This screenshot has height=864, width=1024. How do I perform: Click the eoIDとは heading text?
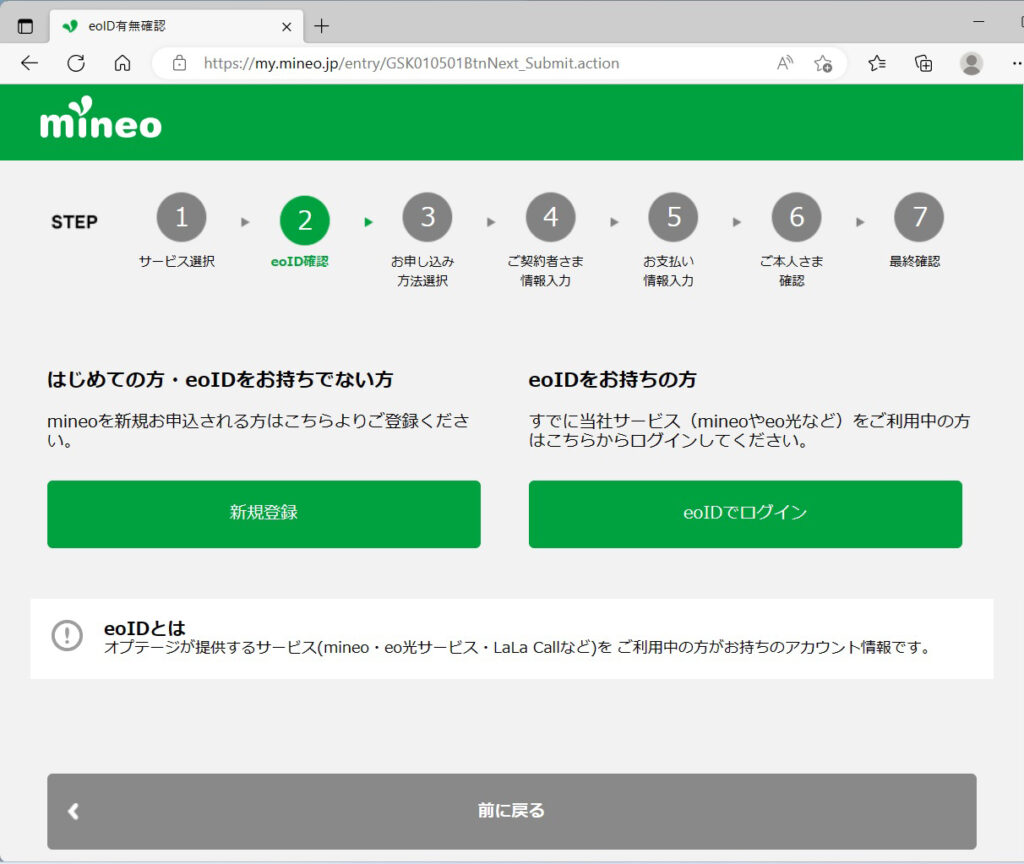click(x=145, y=628)
